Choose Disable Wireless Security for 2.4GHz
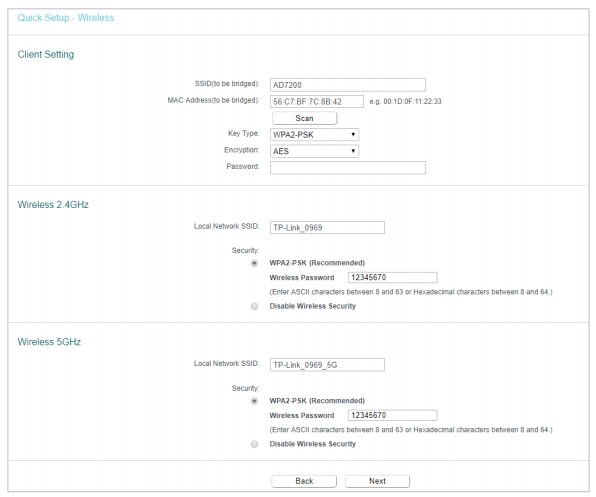This screenshot has width=596, height=497. click(x=254, y=306)
